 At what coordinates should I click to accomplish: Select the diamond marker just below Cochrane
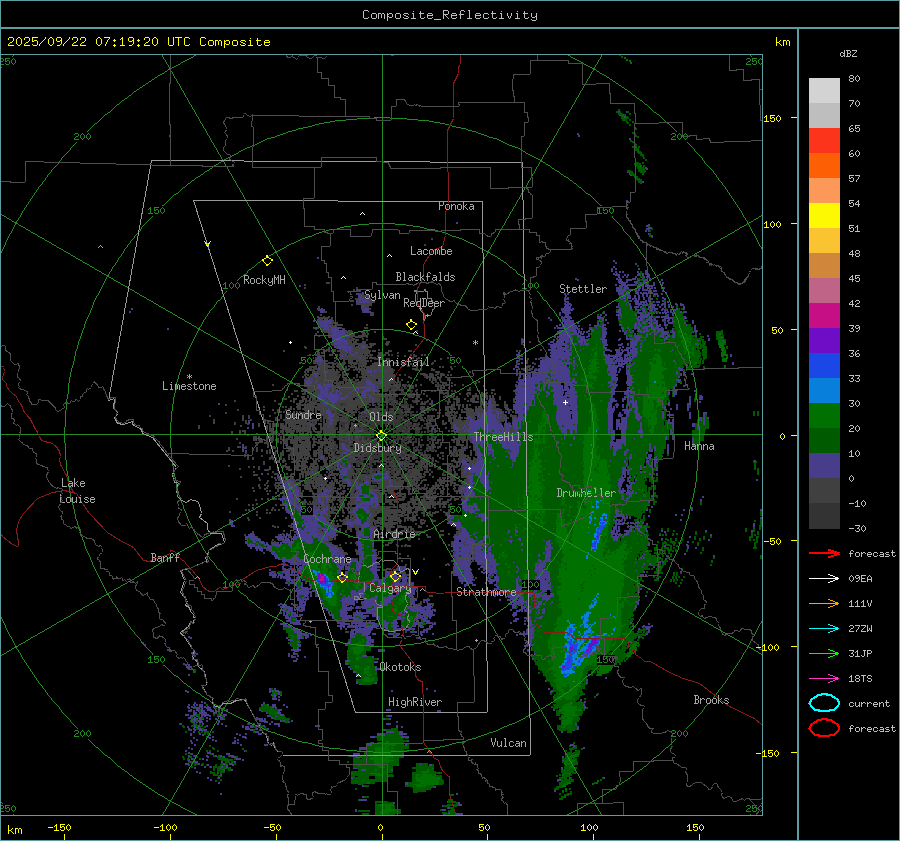[342, 577]
